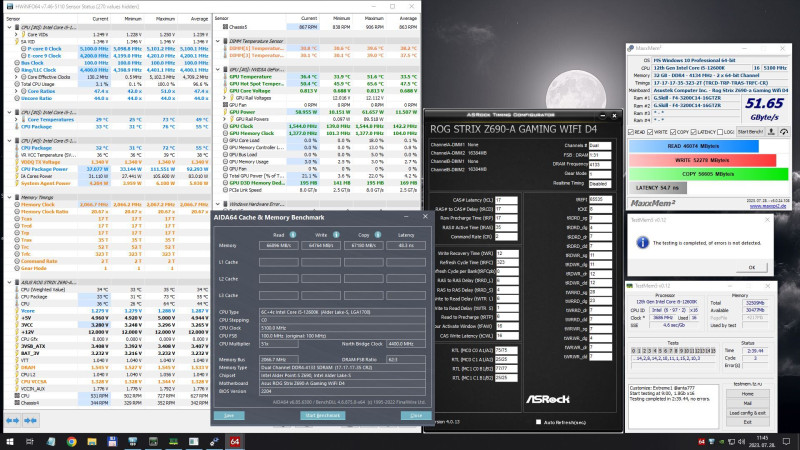Click CPU Package Power sensor icon
The width and height of the screenshot is (800, 450).
(17, 169)
